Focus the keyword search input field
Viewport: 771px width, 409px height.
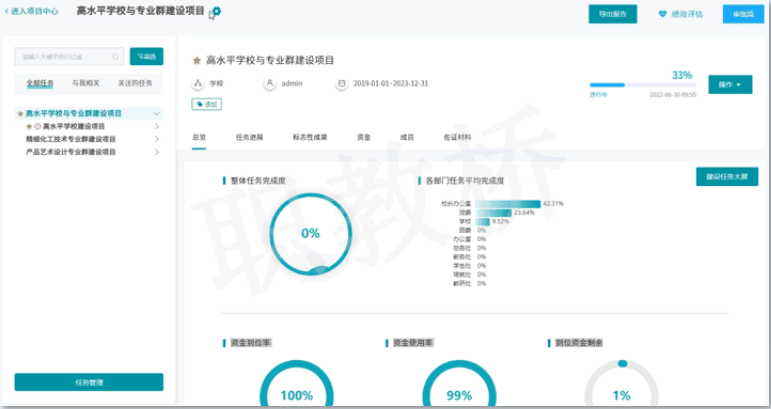[69, 57]
